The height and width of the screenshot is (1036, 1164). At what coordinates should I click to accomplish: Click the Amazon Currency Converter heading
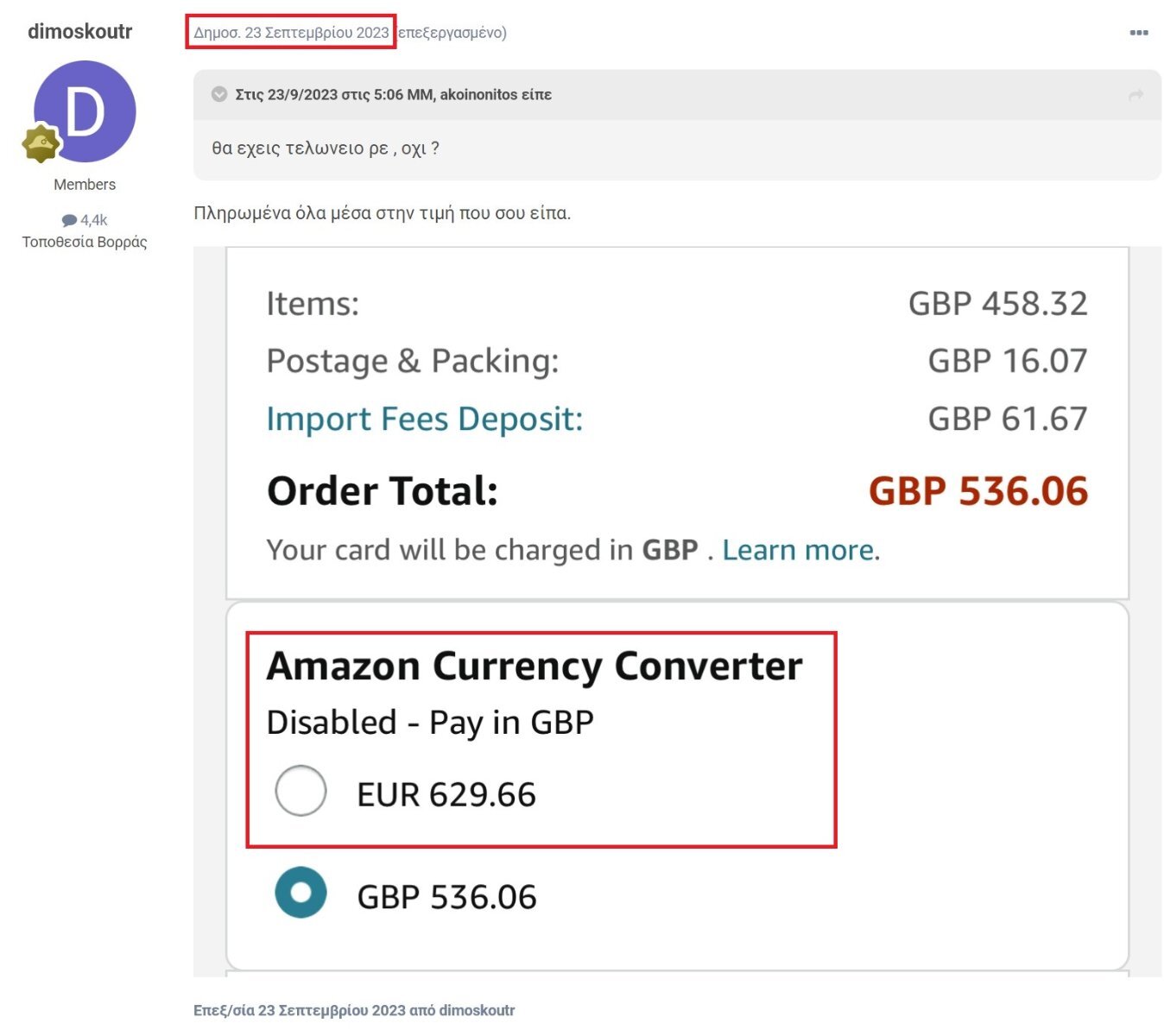click(535, 666)
